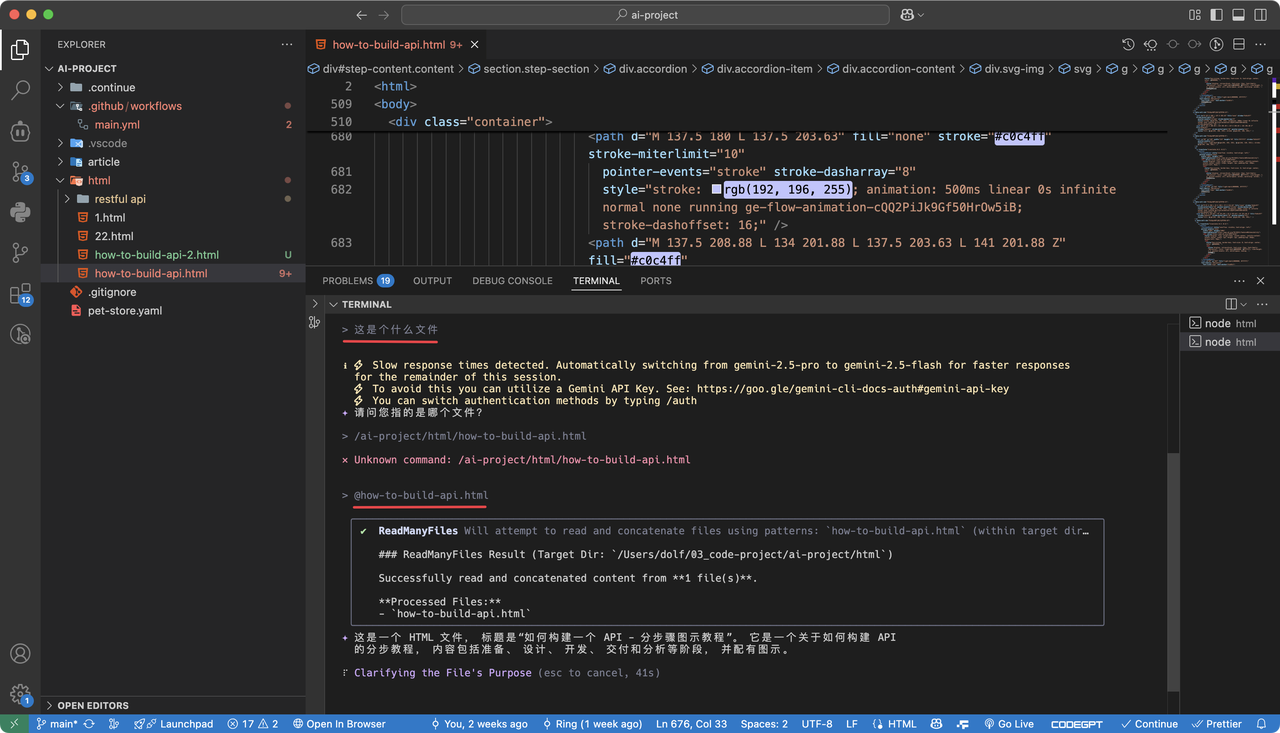Click CODEGPT in the status bar

1078,724
